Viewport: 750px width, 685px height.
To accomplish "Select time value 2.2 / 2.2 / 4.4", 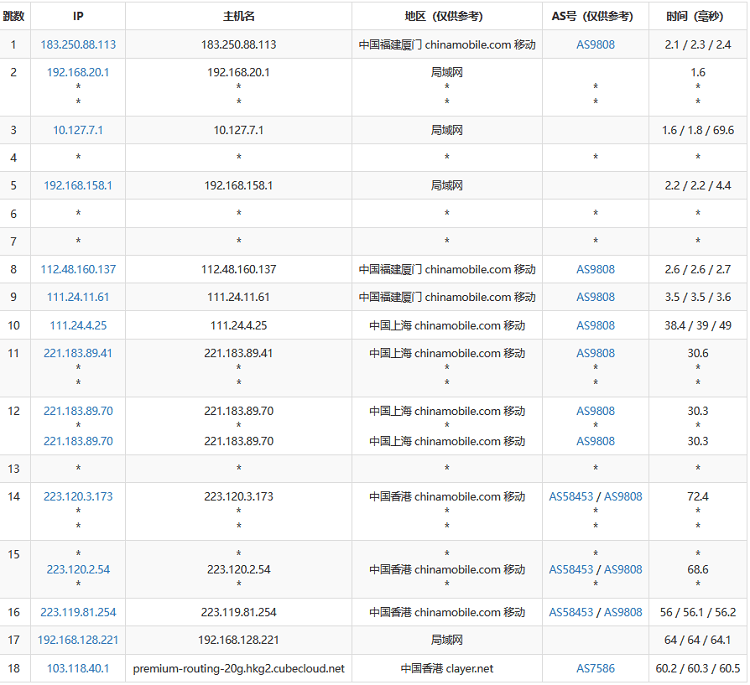I will coord(698,186).
